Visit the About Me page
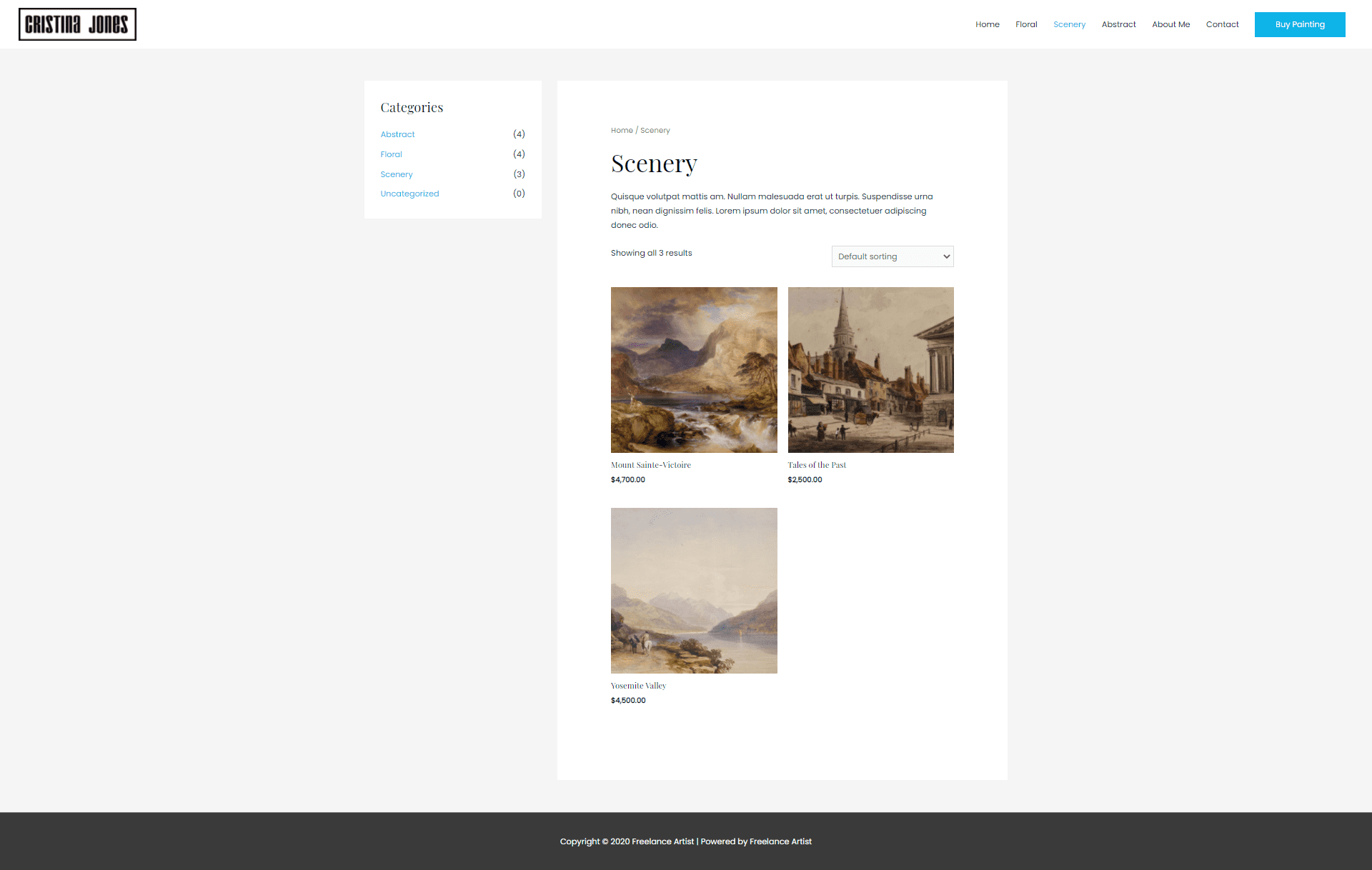Image resolution: width=1372 pixels, height=870 pixels. (1170, 24)
